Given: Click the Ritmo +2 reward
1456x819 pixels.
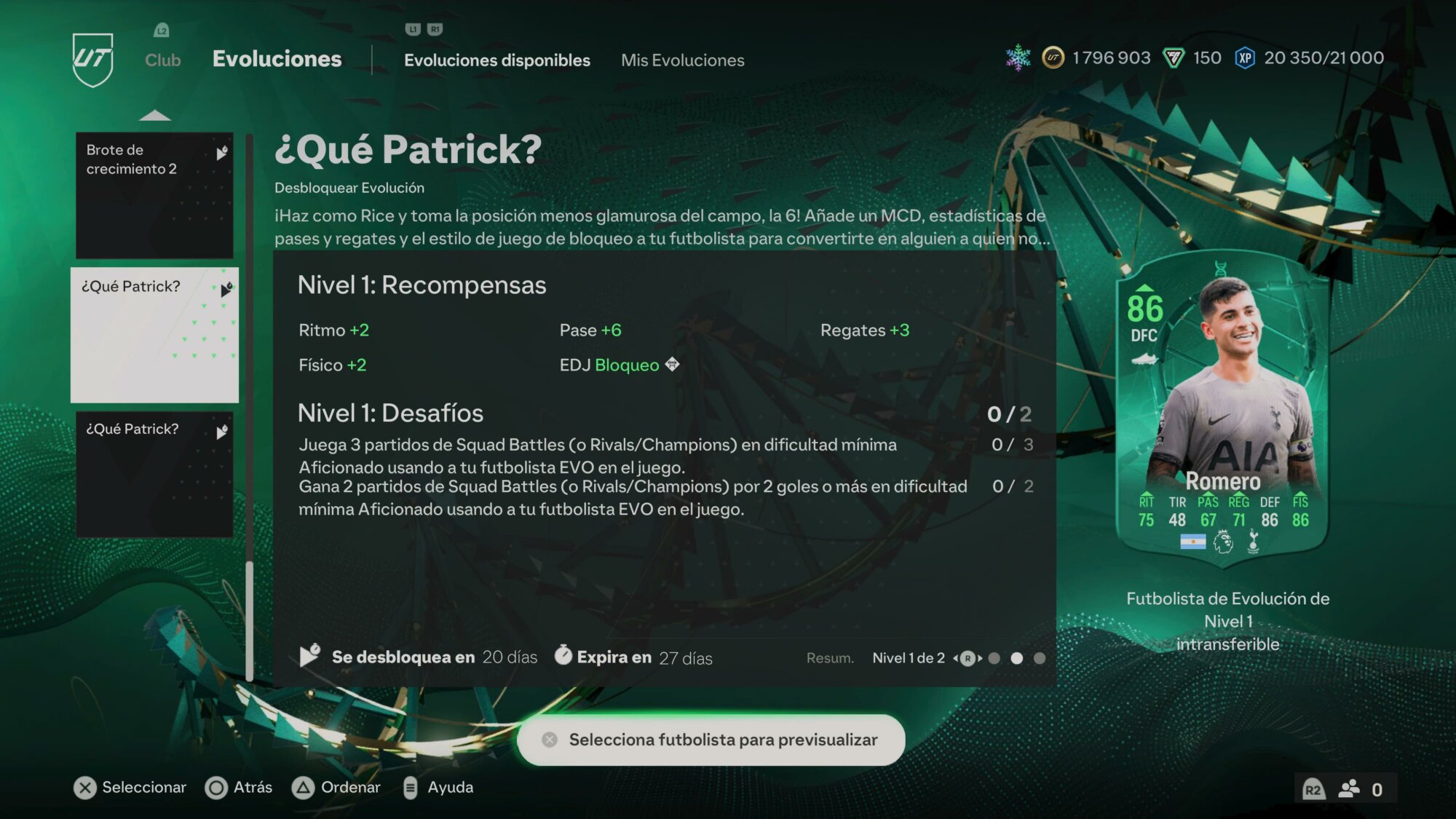Looking at the screenshot, I should pos(333,331).
